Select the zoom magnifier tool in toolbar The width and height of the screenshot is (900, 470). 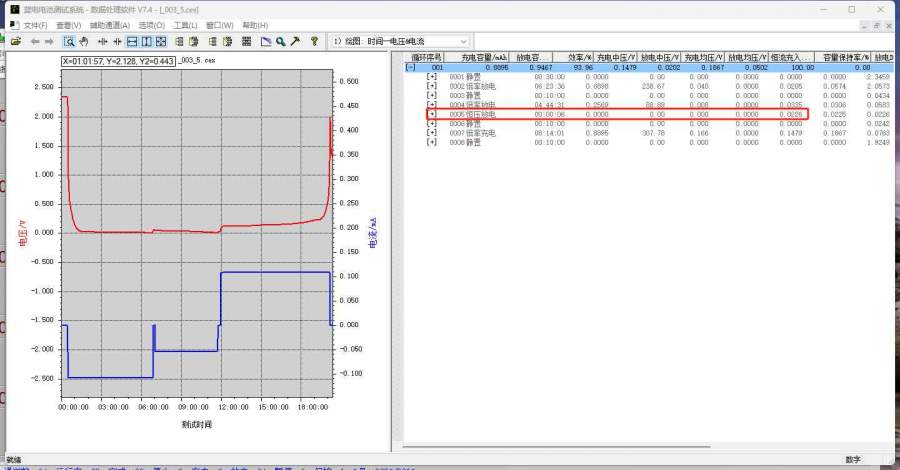[x=69, y=41]
